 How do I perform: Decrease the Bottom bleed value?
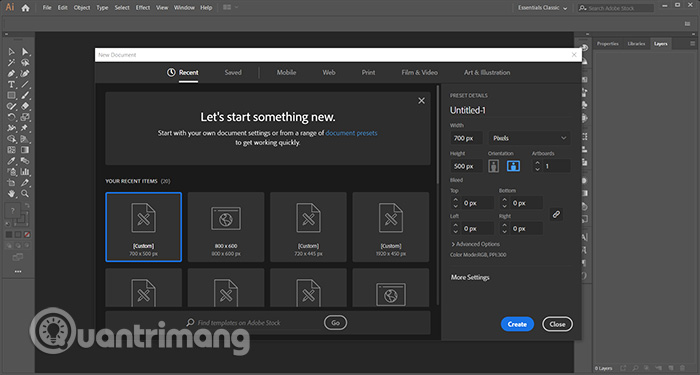coord(504,206)
